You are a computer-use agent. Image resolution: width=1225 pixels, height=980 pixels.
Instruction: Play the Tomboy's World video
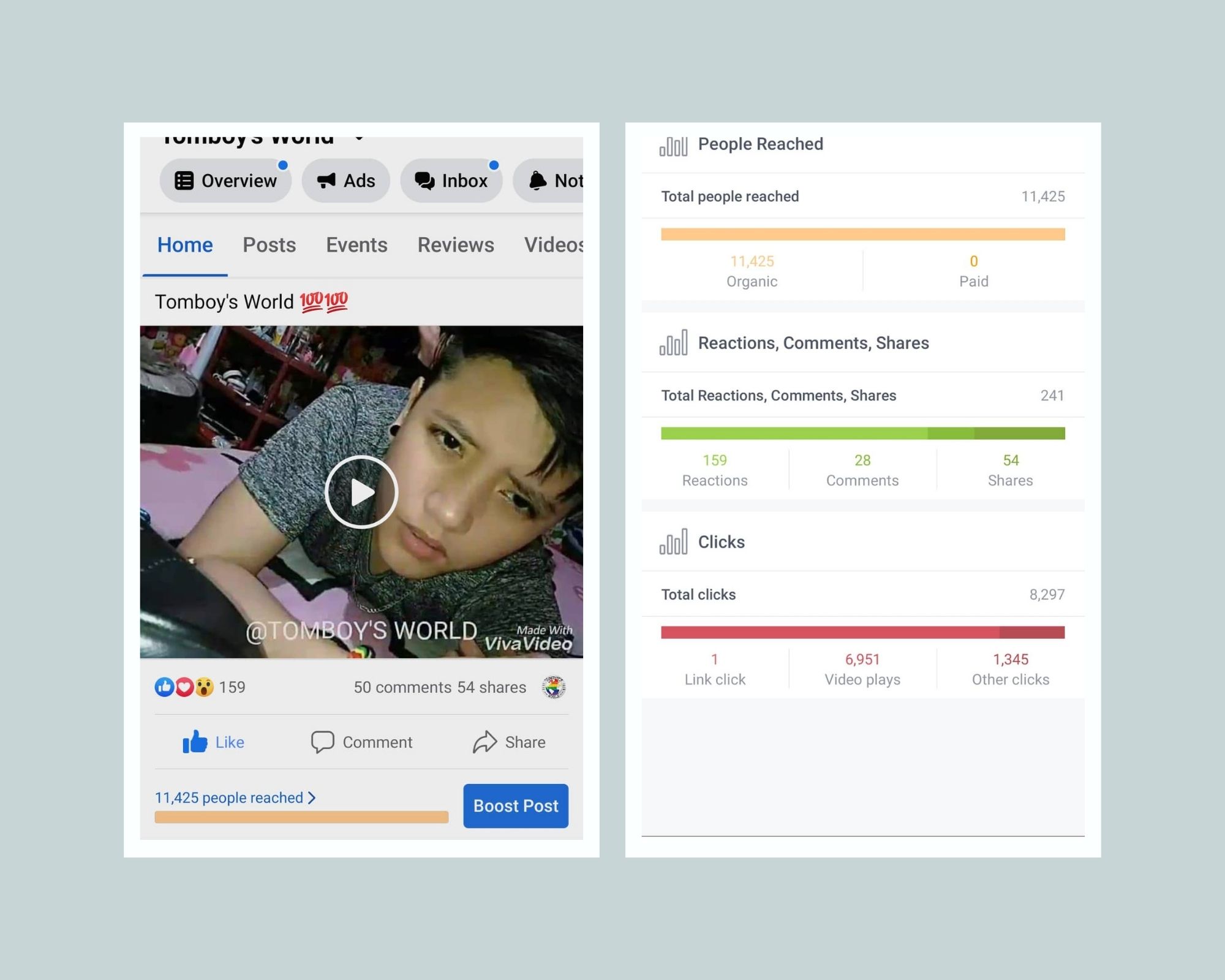click(361, 492)
